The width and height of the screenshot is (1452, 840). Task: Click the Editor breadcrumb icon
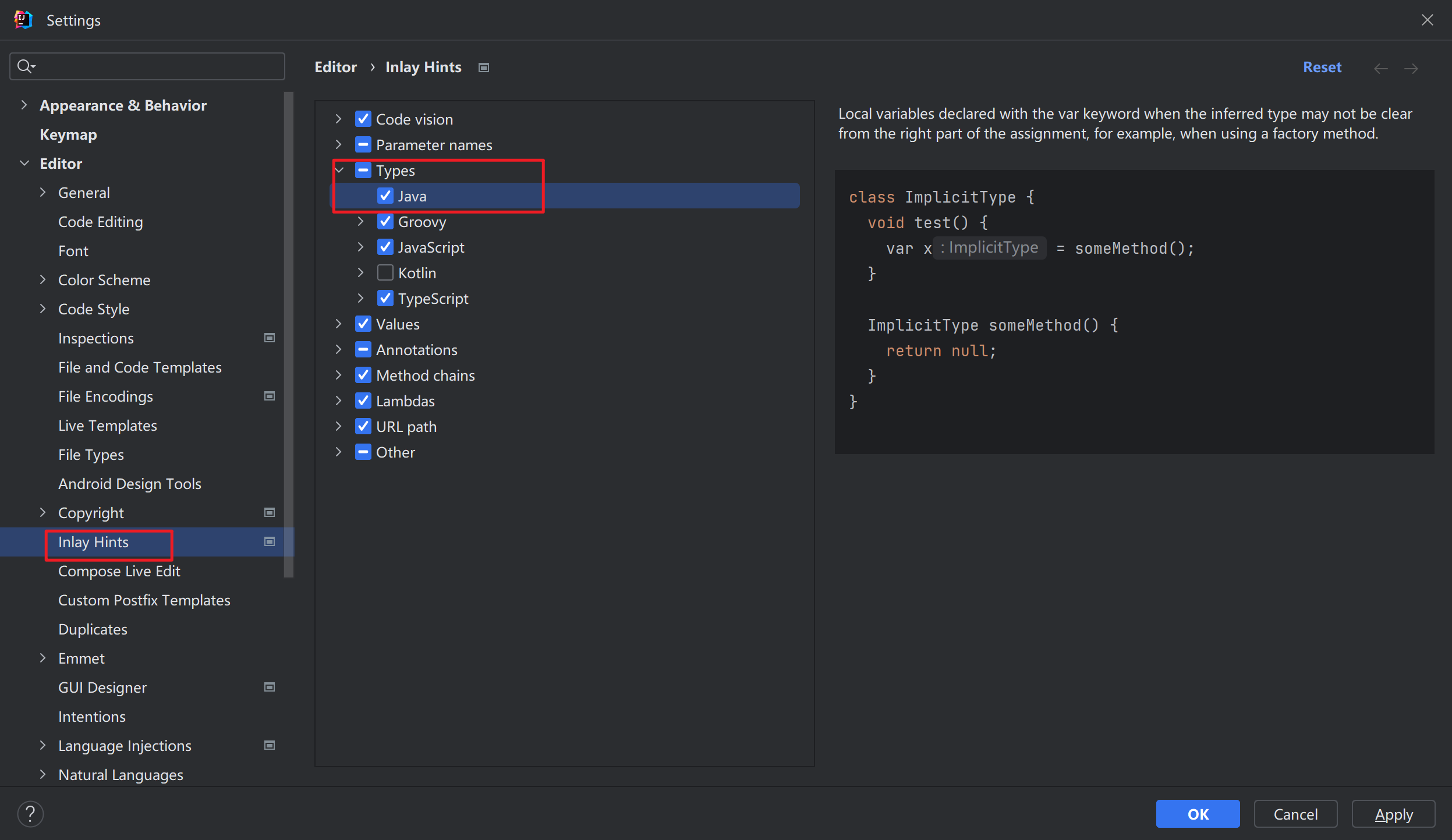(484, 67)
